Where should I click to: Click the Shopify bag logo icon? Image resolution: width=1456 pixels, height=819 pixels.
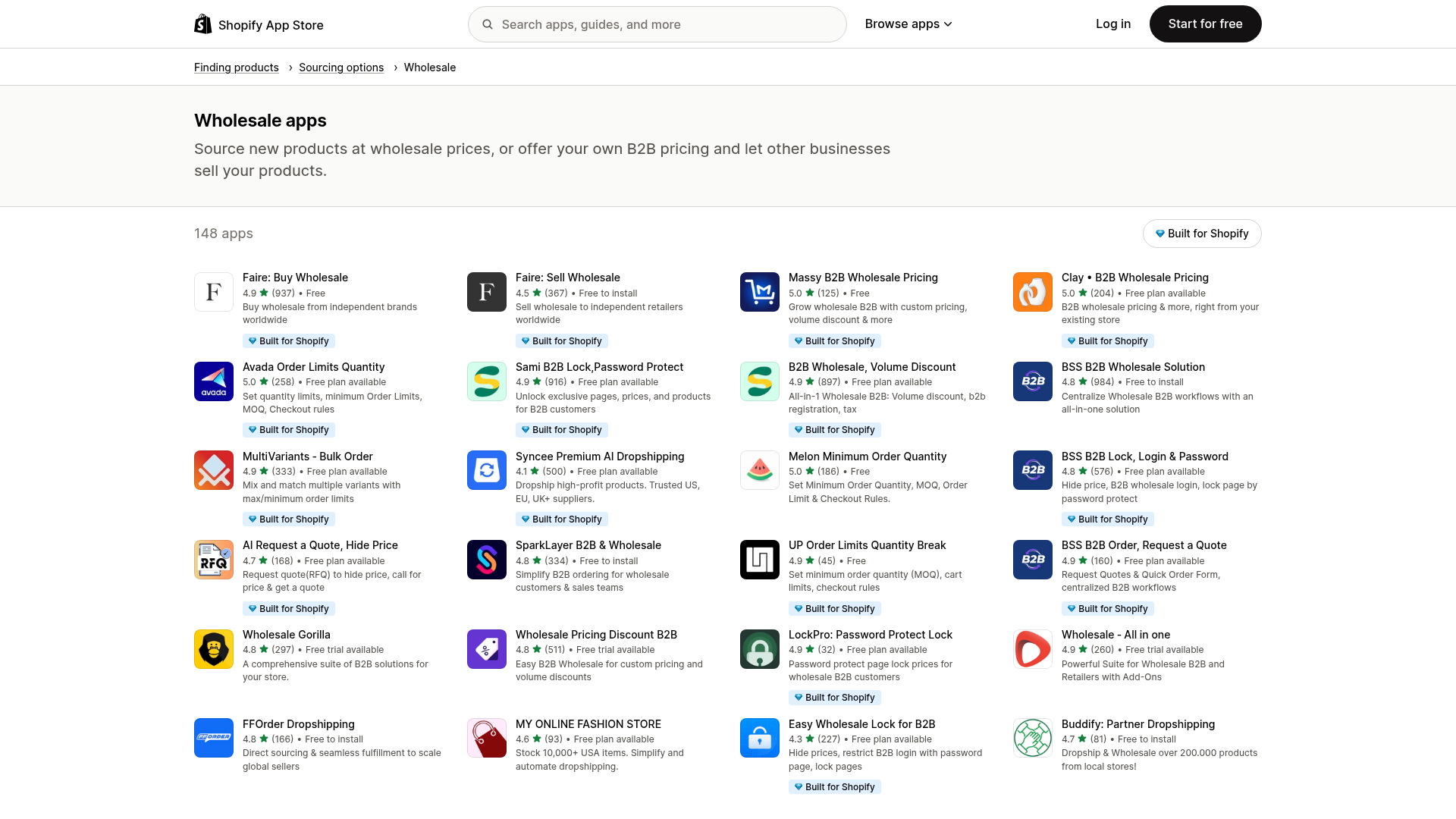tap(203, 24)
